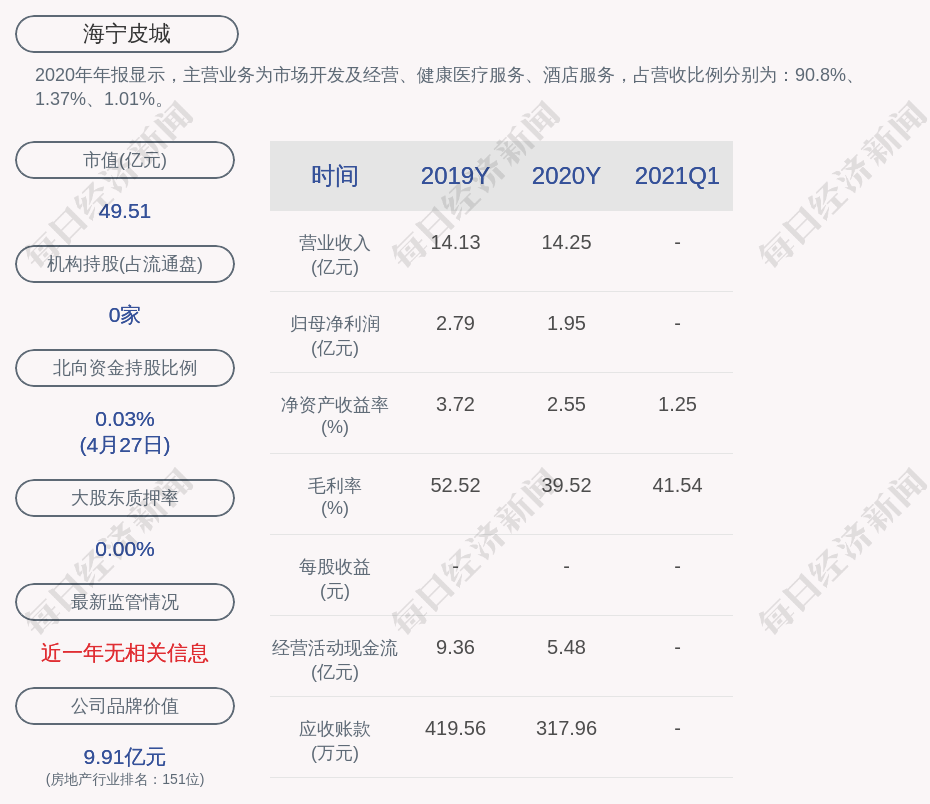Screen dimensions: 930x804
Task: Click the 52.52 gross margin cell
Action: pos(455,486)
